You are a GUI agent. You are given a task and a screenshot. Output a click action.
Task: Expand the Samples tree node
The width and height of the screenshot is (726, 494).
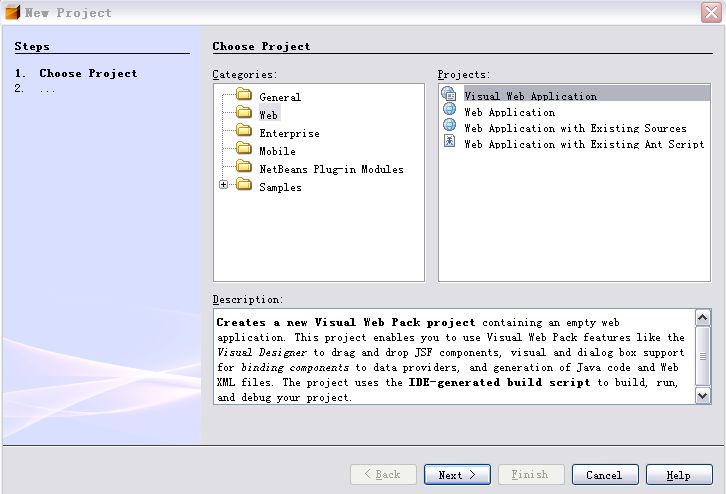223,185
